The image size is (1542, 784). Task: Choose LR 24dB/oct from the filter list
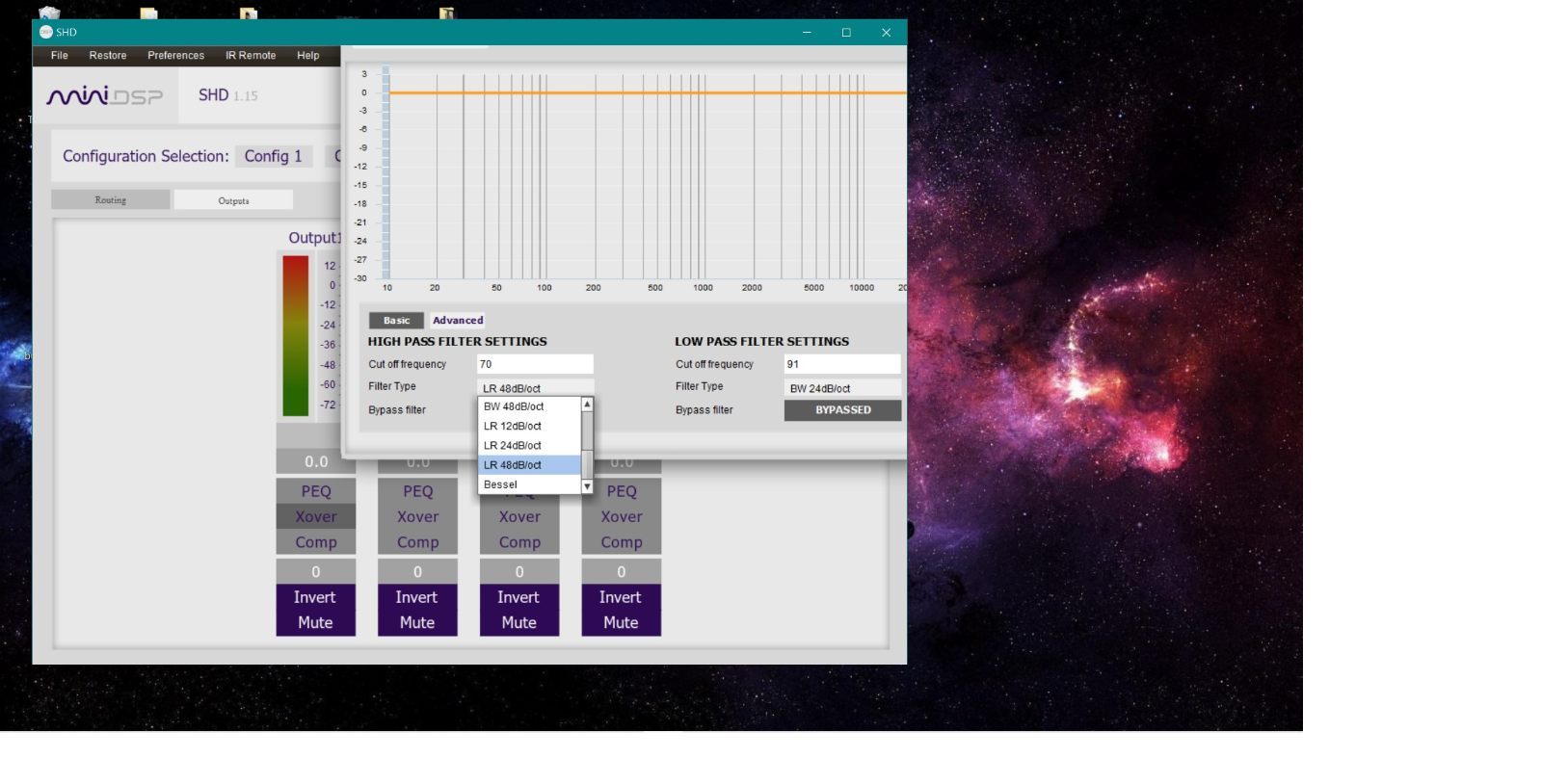click(x=529, y=445)
